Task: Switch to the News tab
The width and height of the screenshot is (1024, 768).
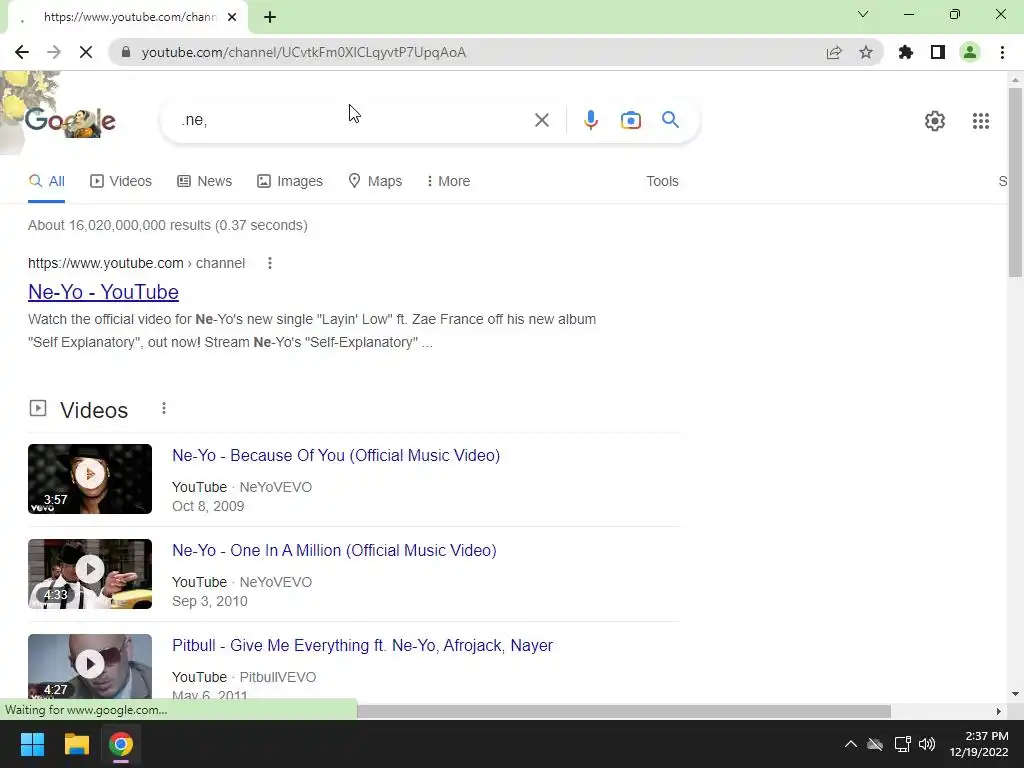Action: coord(204,181)
